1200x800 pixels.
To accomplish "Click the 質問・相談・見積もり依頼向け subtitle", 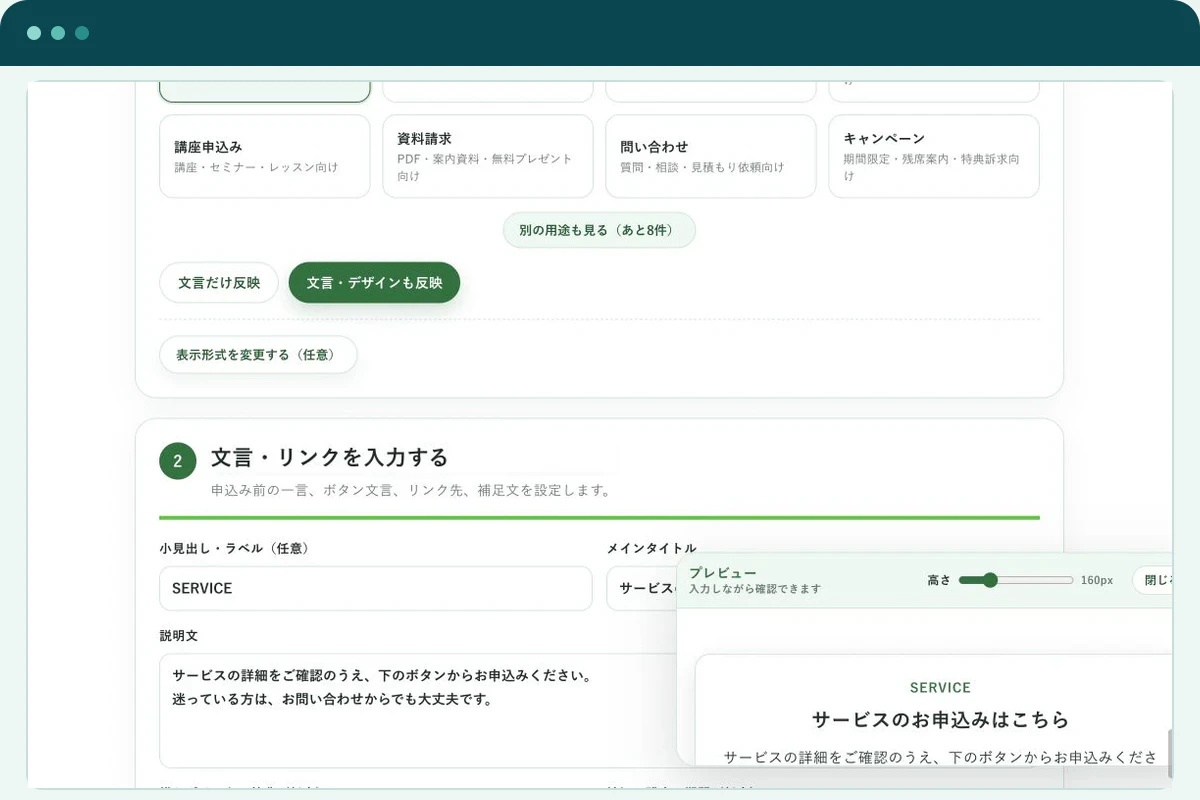I will (x=702, y=167).
